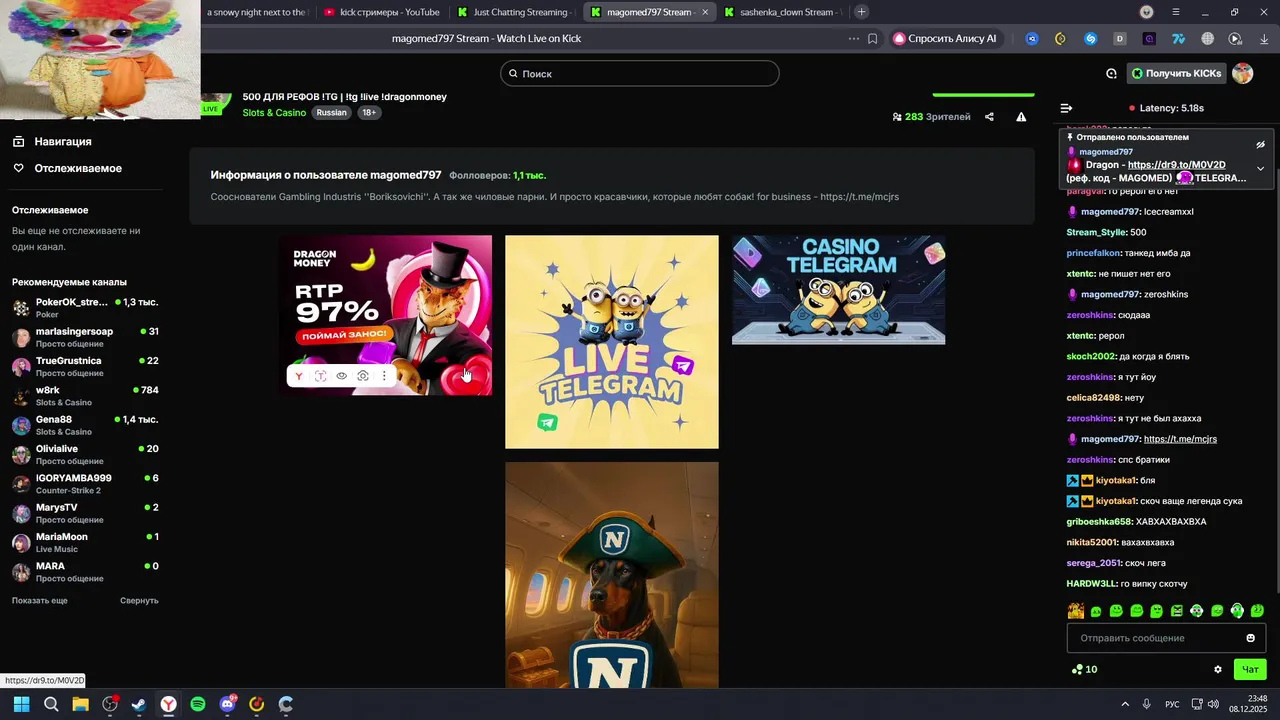The height and width of the screenshot is (720, 1280).
Task: Click Получить KICKs button
Action: click(x=1177, y=73)
